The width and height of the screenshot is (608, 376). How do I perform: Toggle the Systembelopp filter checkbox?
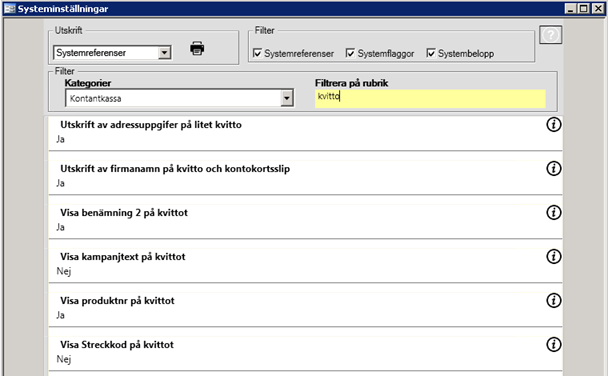click(x=431, y=53)
